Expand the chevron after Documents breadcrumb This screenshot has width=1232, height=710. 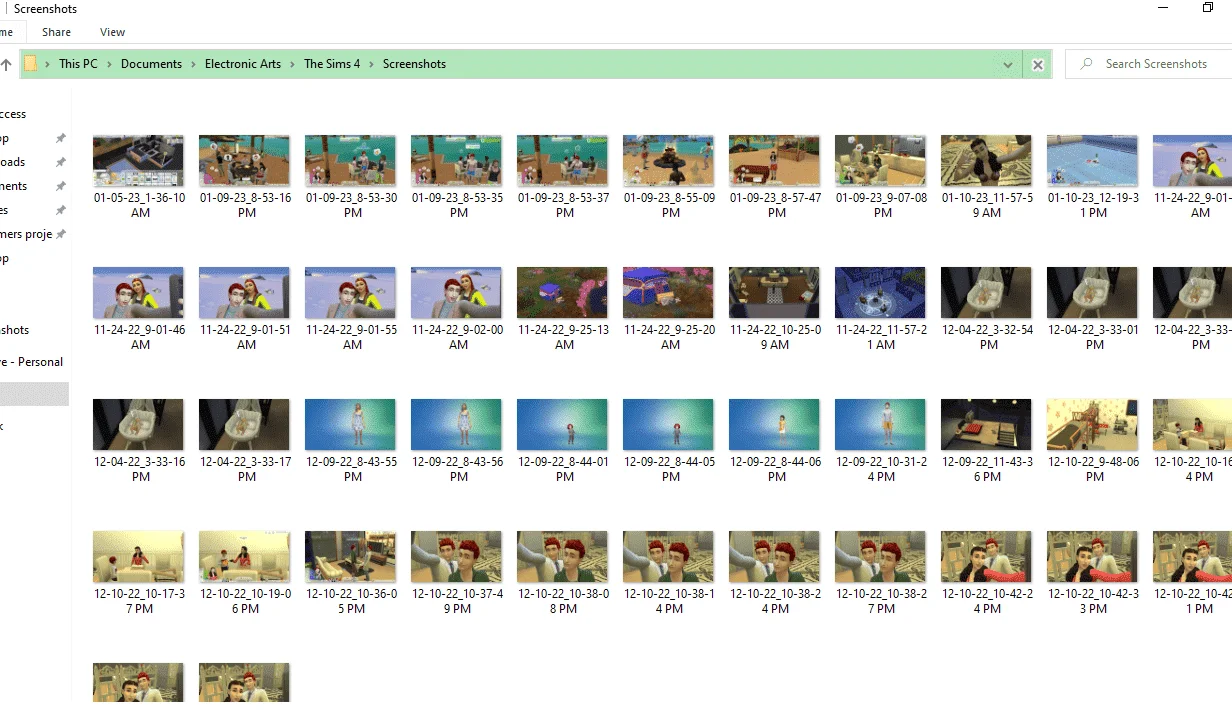[x=194, y=64]
